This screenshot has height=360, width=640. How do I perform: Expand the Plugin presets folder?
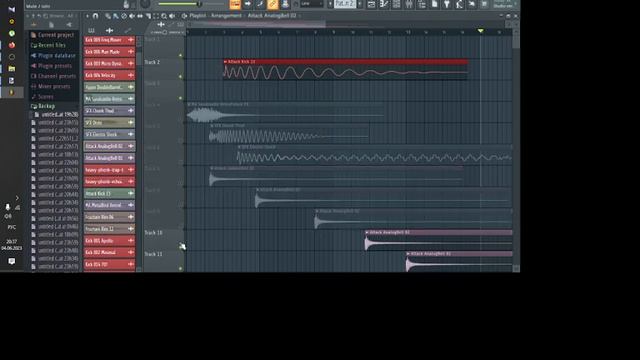pyautogui.click(x=51, y=66)
